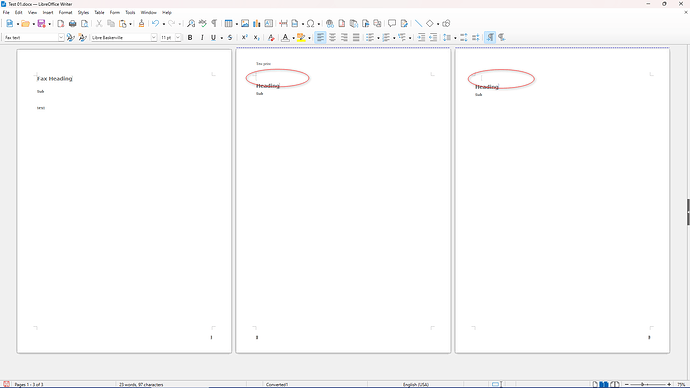Click the New document icon
This screenshot has height=388, width=690.
[9, 24]
